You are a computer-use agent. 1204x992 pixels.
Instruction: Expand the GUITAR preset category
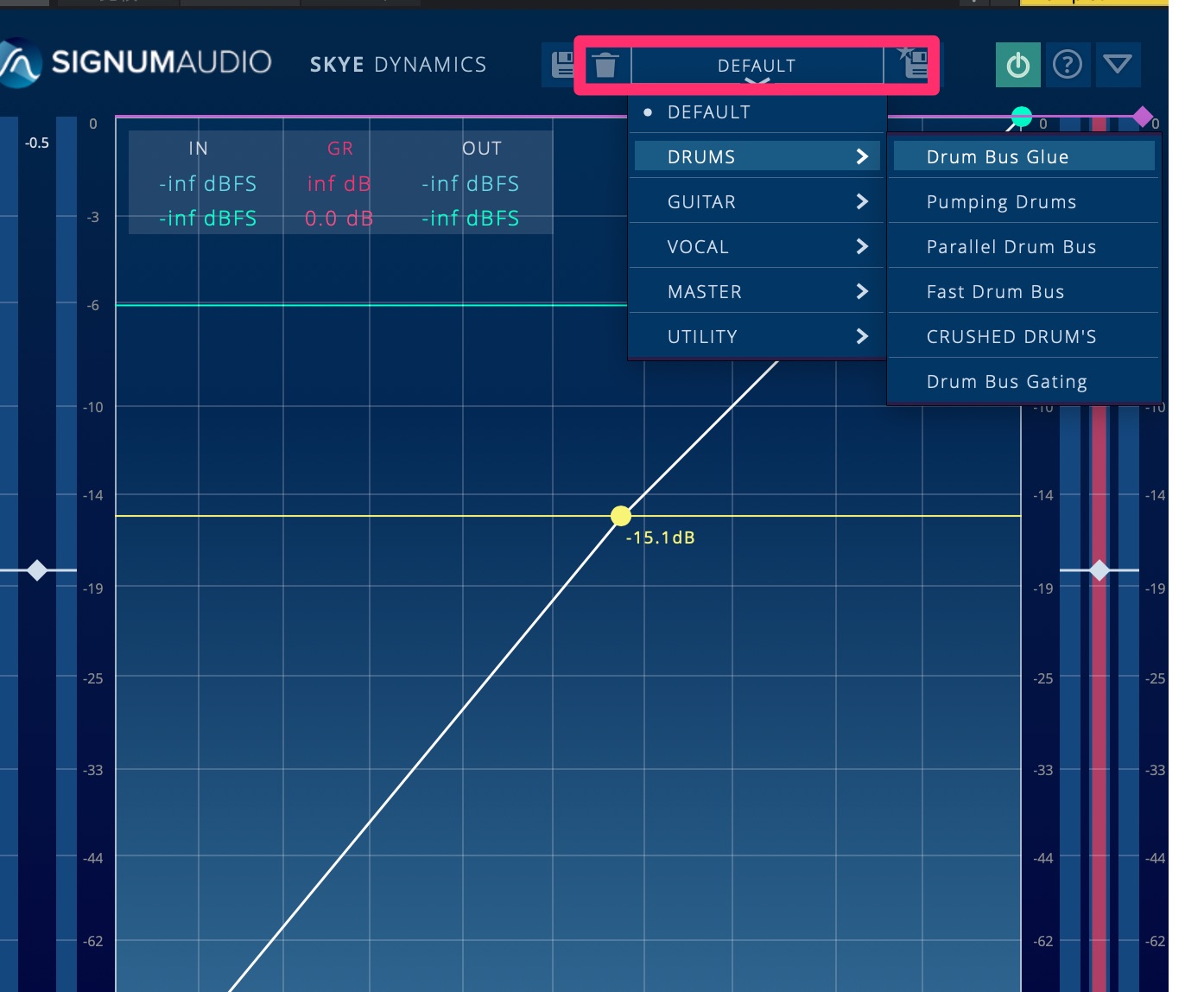(x=757, y=202)
